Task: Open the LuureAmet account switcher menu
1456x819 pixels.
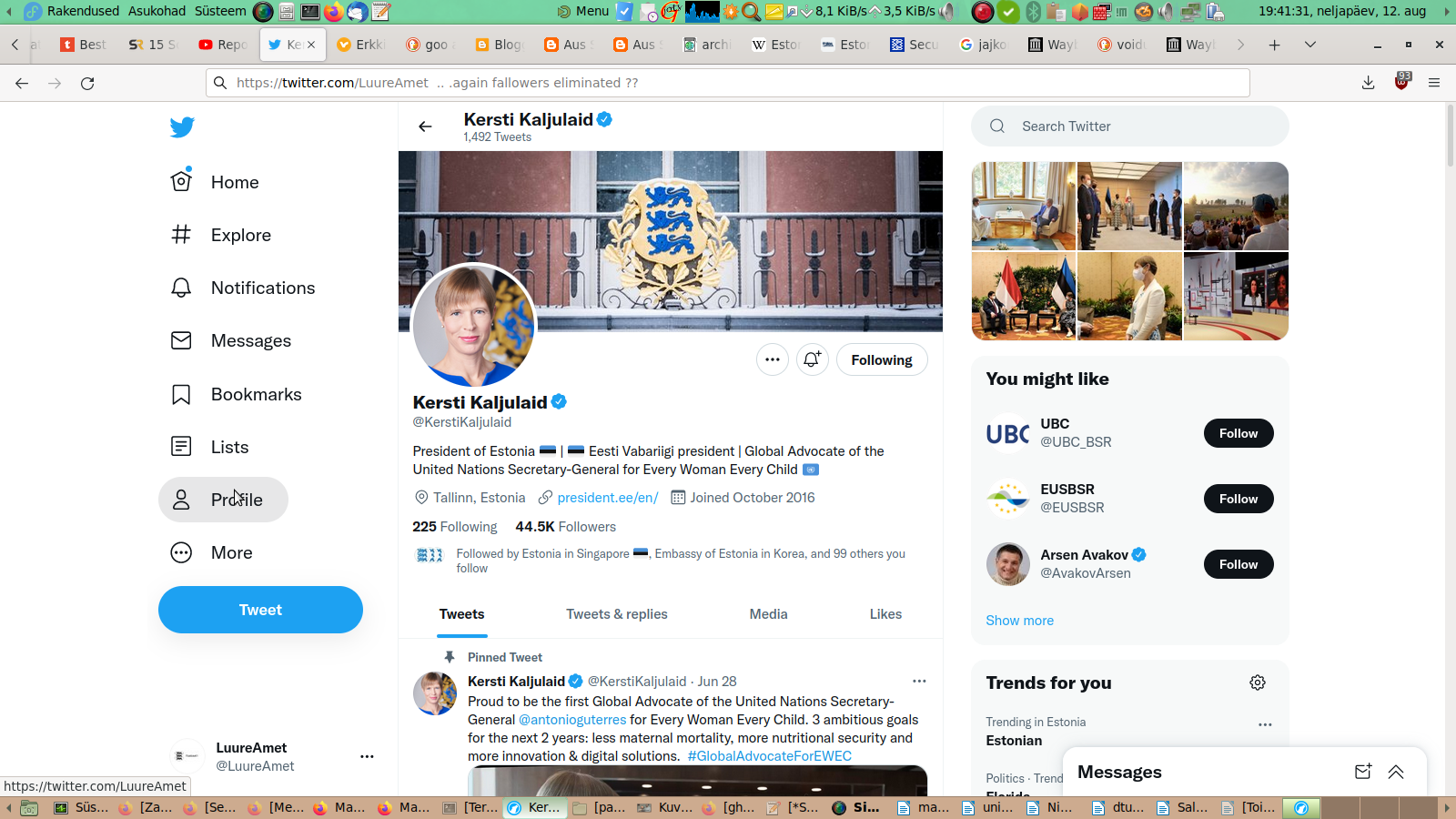Action: pos(367,756)
